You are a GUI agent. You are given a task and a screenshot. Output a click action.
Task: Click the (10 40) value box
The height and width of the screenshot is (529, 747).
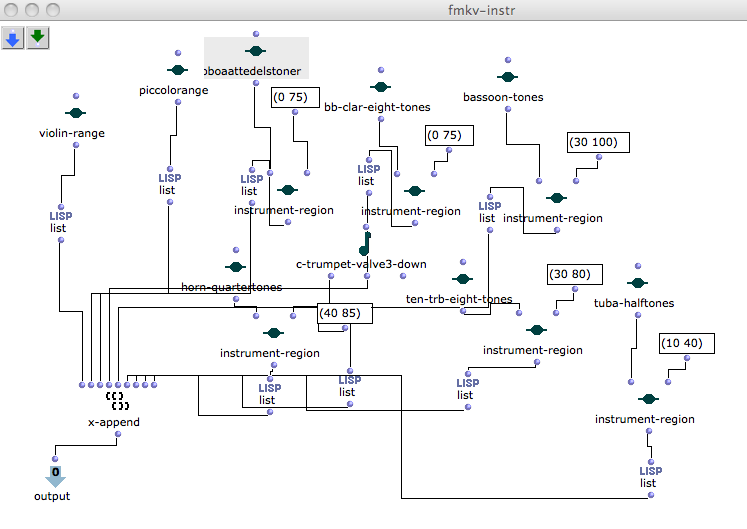687,344
